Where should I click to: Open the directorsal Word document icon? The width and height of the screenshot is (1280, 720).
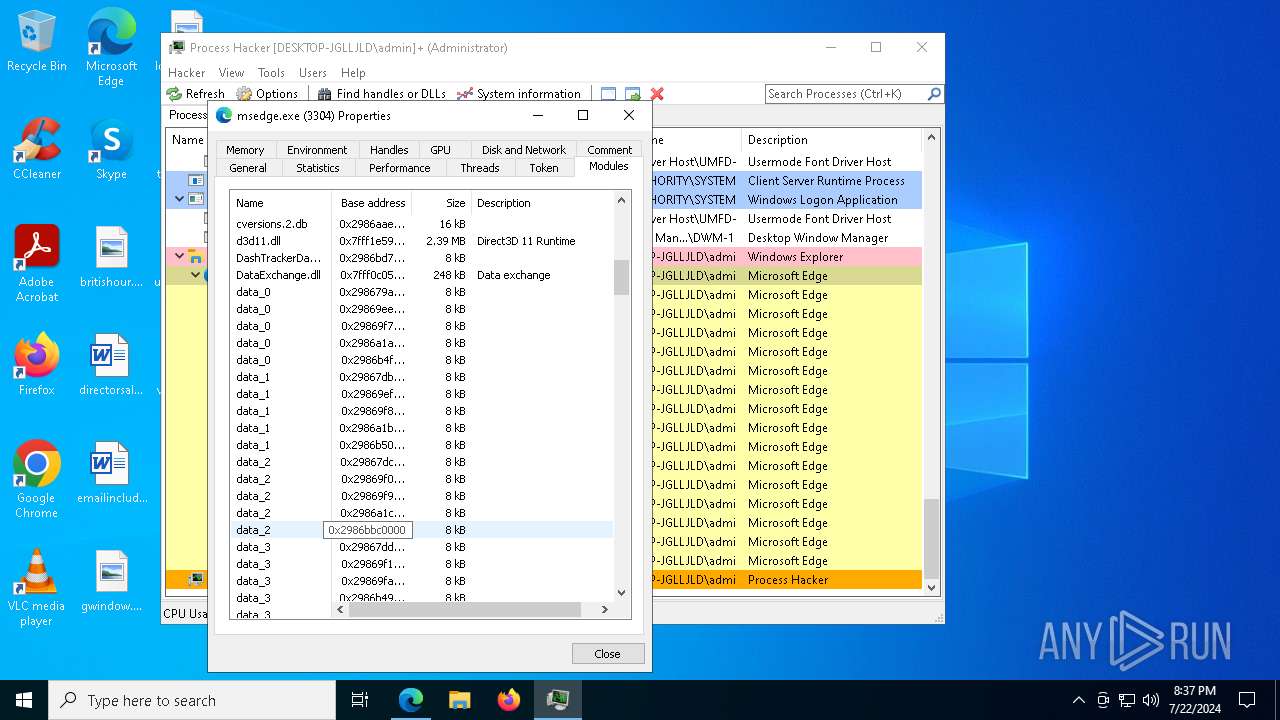pos(111,365)
